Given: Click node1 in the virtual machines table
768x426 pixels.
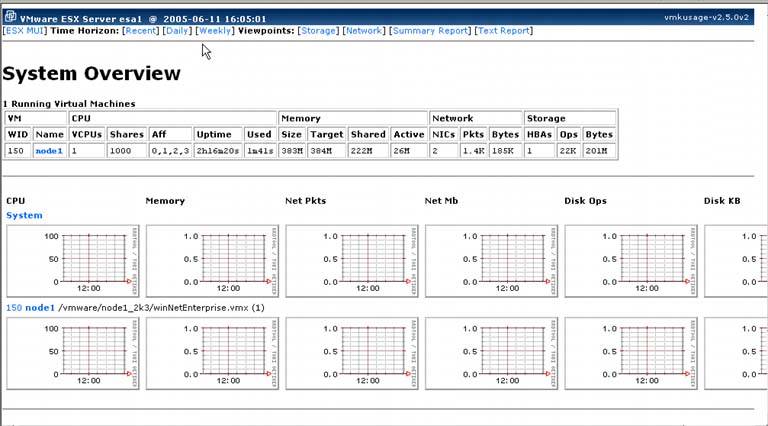Looking at the screenshot, I should click(48, 150).
